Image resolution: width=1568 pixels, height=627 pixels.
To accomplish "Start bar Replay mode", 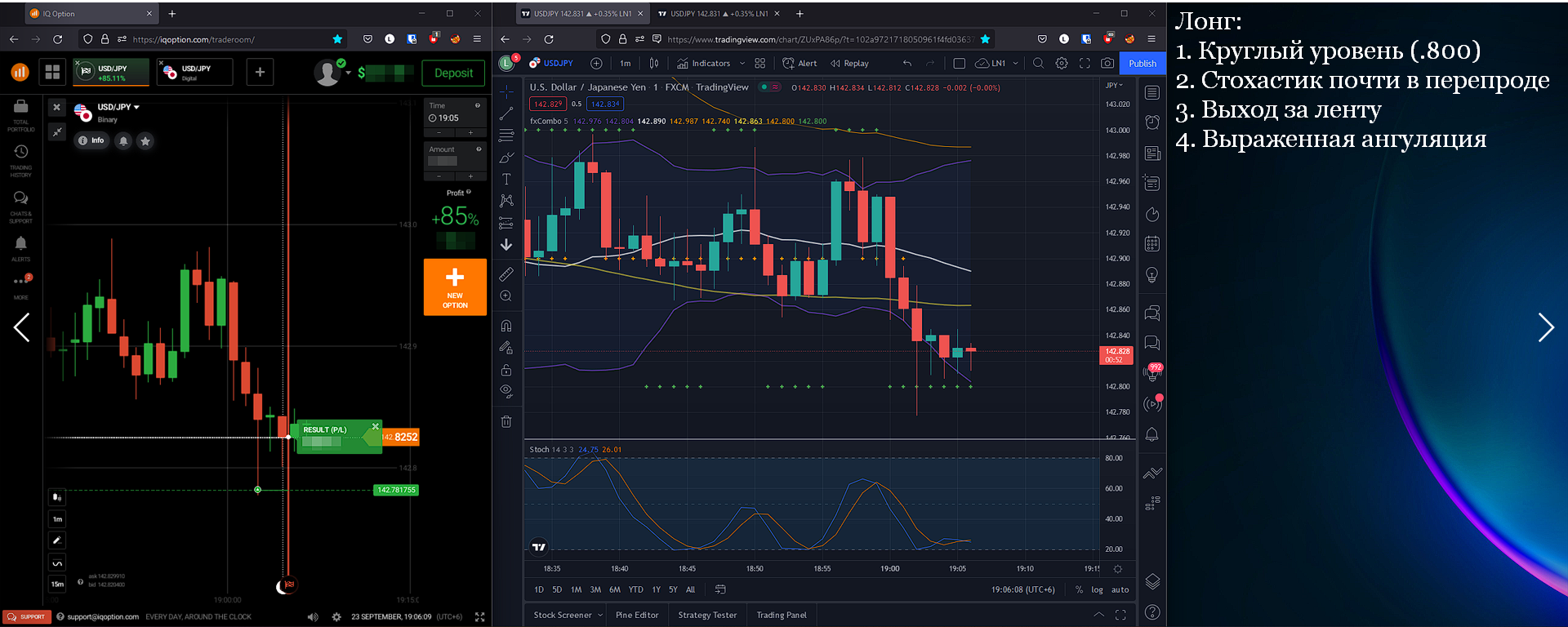I will click(849, 63).
